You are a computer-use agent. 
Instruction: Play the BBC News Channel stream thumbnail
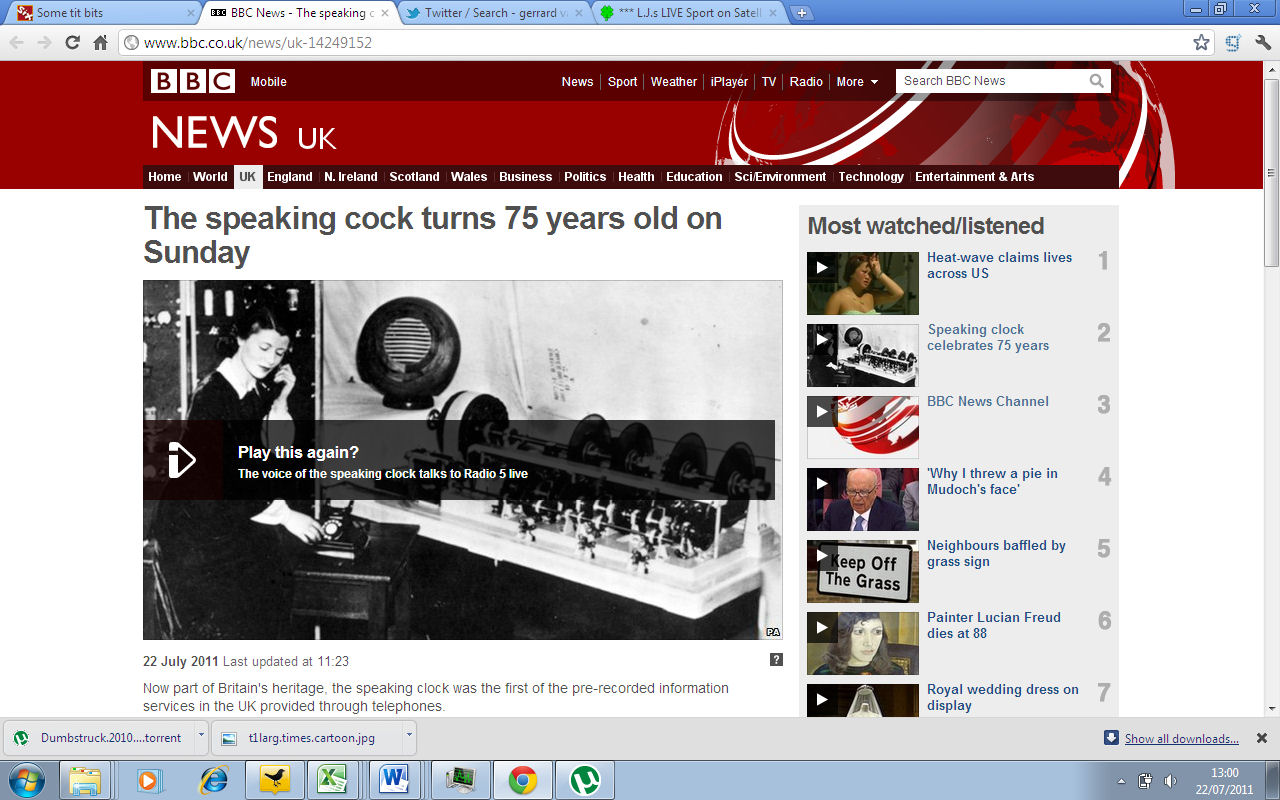pos(862,427)
